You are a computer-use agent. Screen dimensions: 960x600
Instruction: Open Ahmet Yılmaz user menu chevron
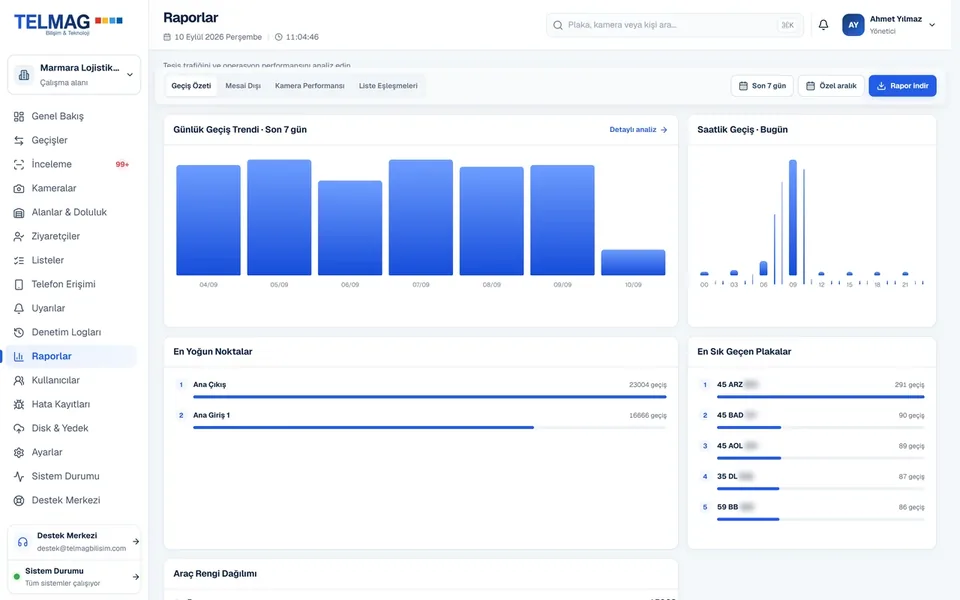click(932, 25)
